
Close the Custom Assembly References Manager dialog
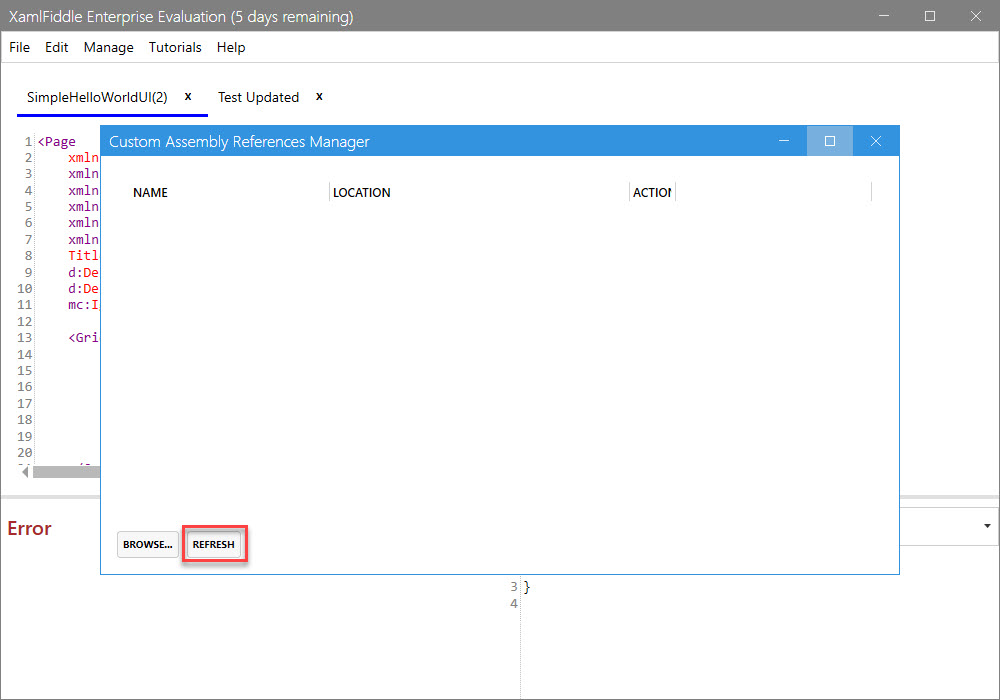tap(876, 141)
